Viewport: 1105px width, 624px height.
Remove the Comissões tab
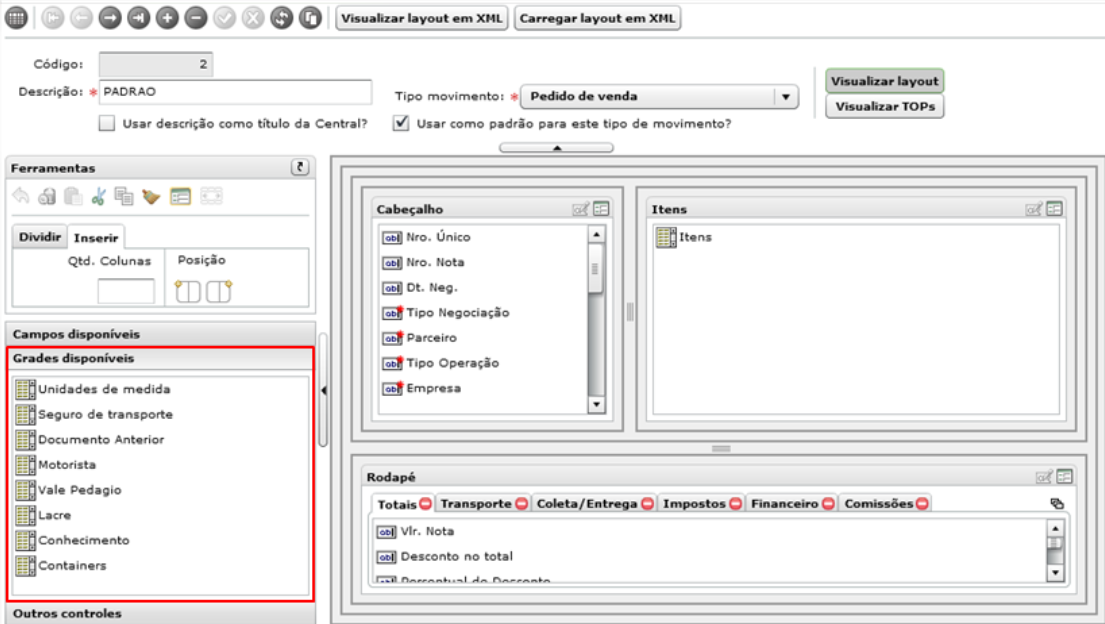point(922,503)
